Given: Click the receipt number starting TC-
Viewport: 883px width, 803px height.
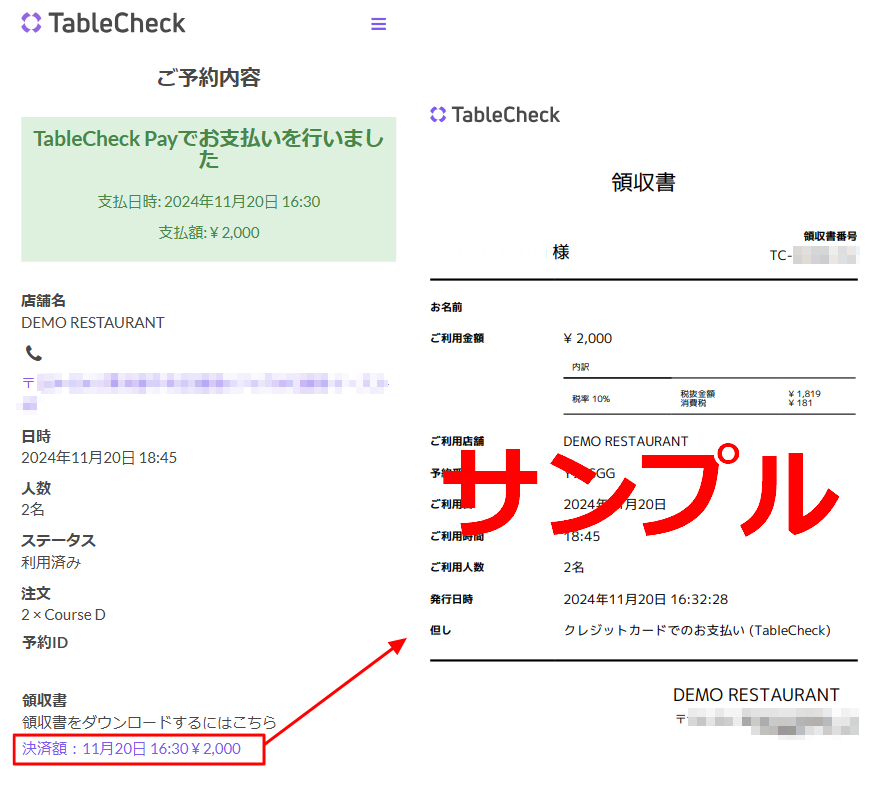Looking at the screenshot, I should [x=813, y=255].
